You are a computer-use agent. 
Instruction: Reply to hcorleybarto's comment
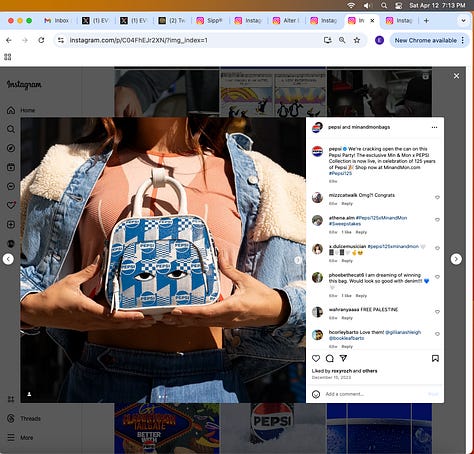[x=347, y=347]
